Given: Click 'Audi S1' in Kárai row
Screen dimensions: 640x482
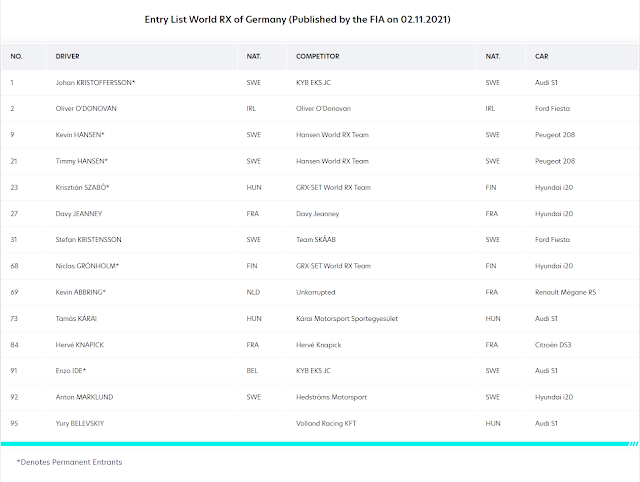Looking at the screenshot, I should click(x=546, y=318).
